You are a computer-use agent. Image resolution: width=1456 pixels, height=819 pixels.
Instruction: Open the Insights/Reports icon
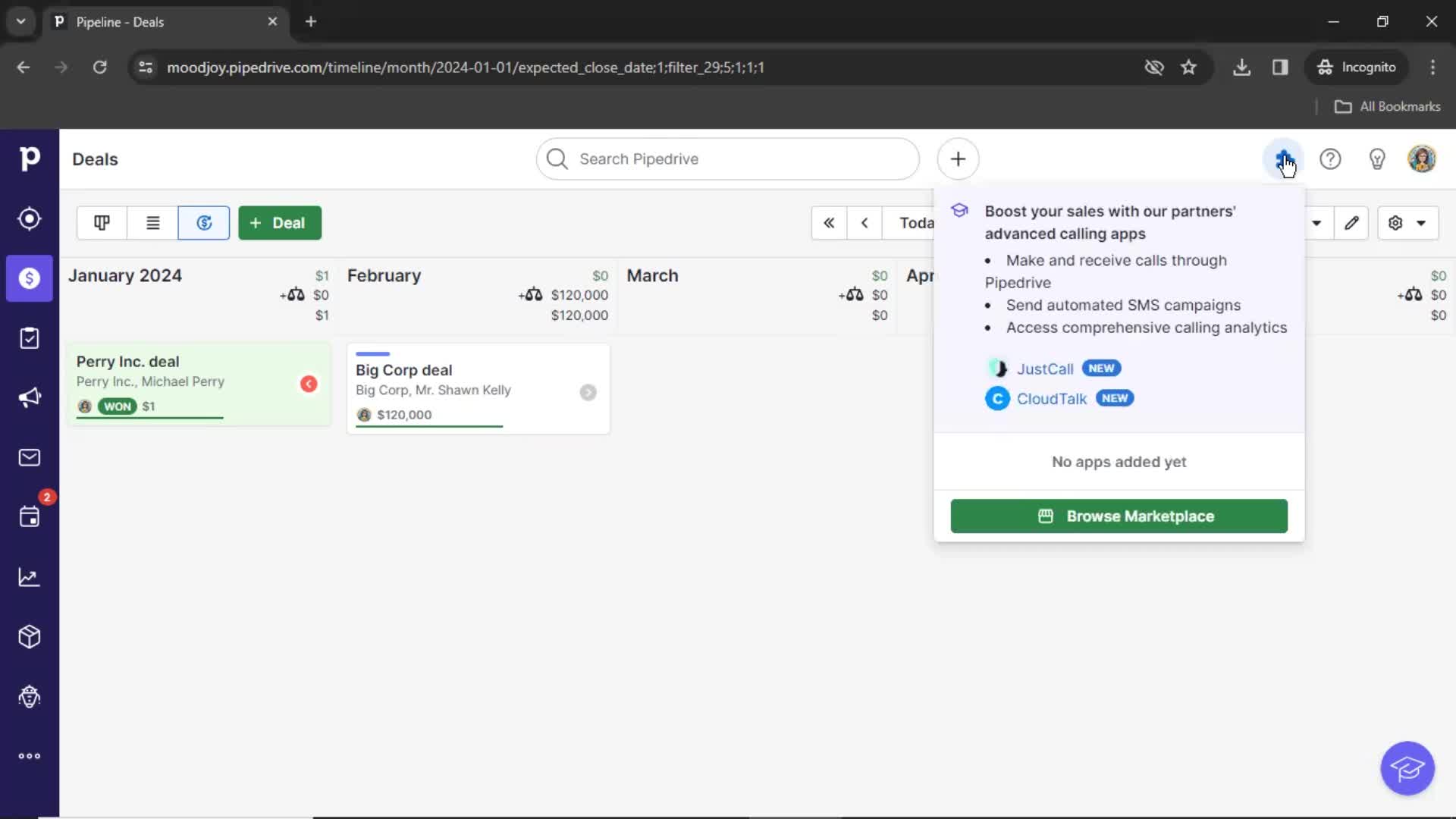click(29, 577)
